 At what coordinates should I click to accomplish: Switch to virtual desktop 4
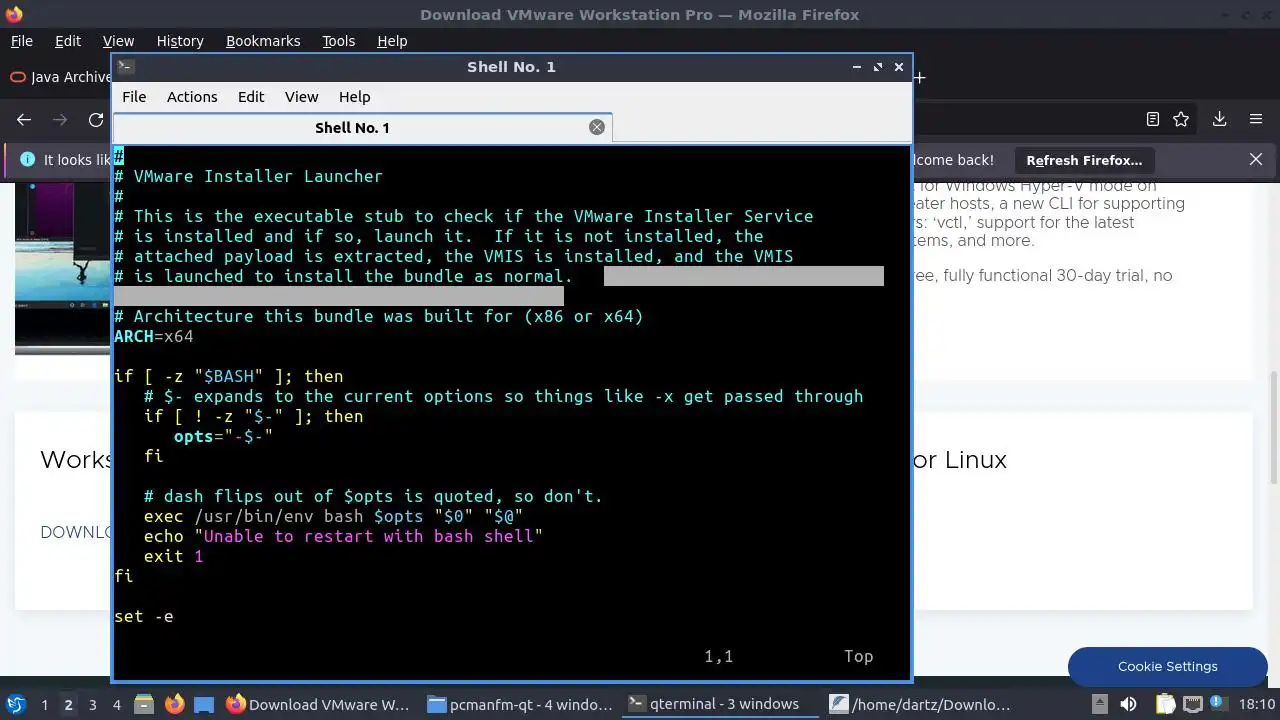point(116,705)
